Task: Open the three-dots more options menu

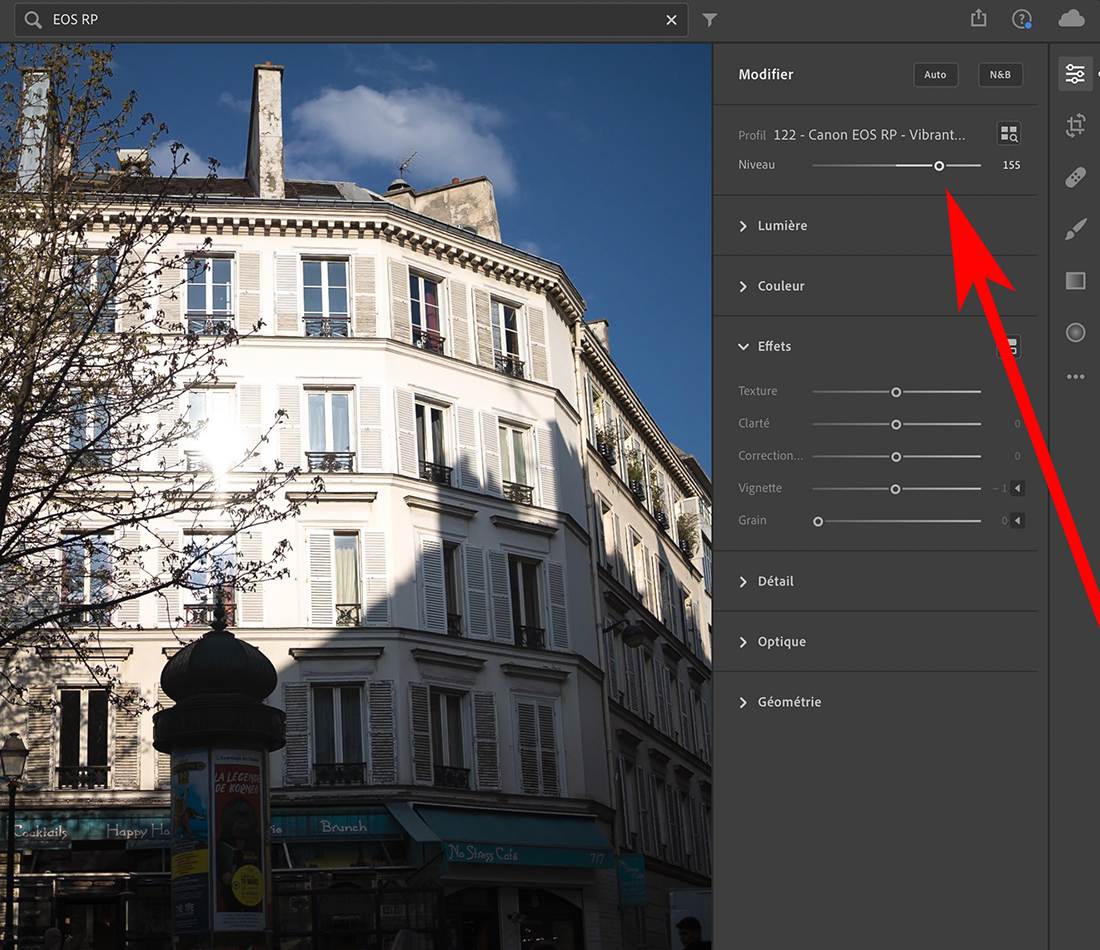Action: [1075, 377]
